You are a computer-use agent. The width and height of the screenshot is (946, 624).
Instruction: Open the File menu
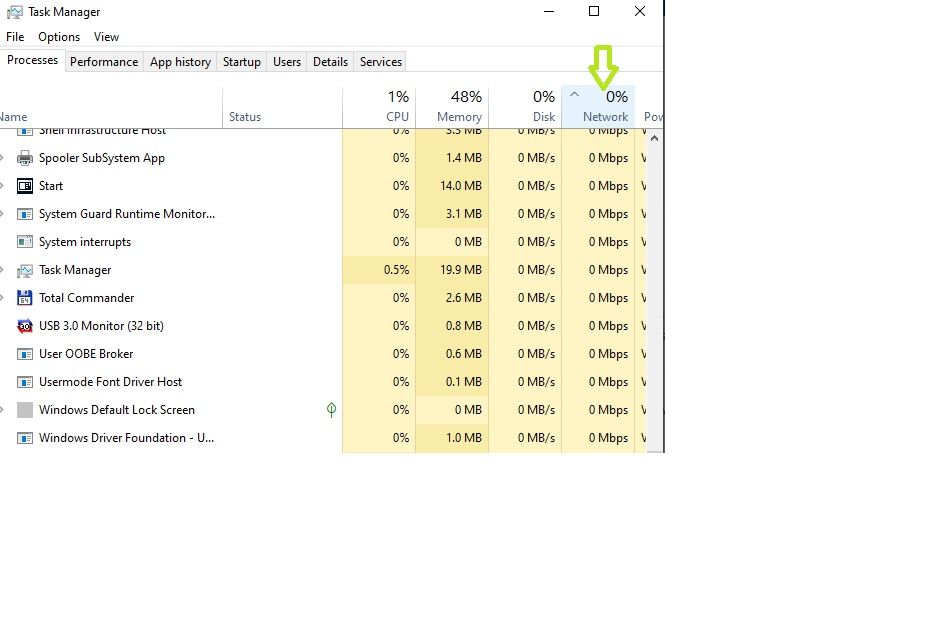(x=15, y=37)
